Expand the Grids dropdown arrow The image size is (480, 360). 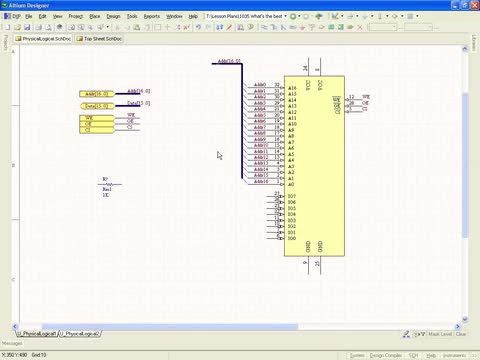pyautogui.click(x=417, y=16)
